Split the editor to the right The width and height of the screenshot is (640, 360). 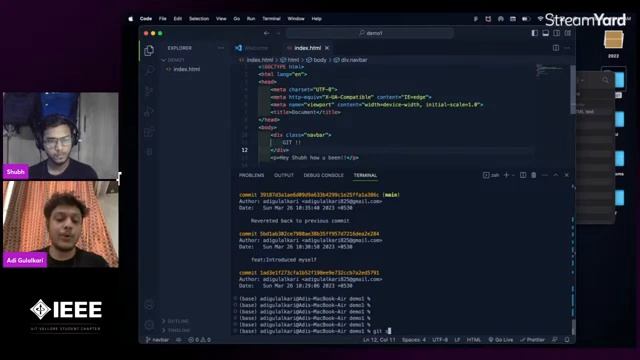(556, 48)
